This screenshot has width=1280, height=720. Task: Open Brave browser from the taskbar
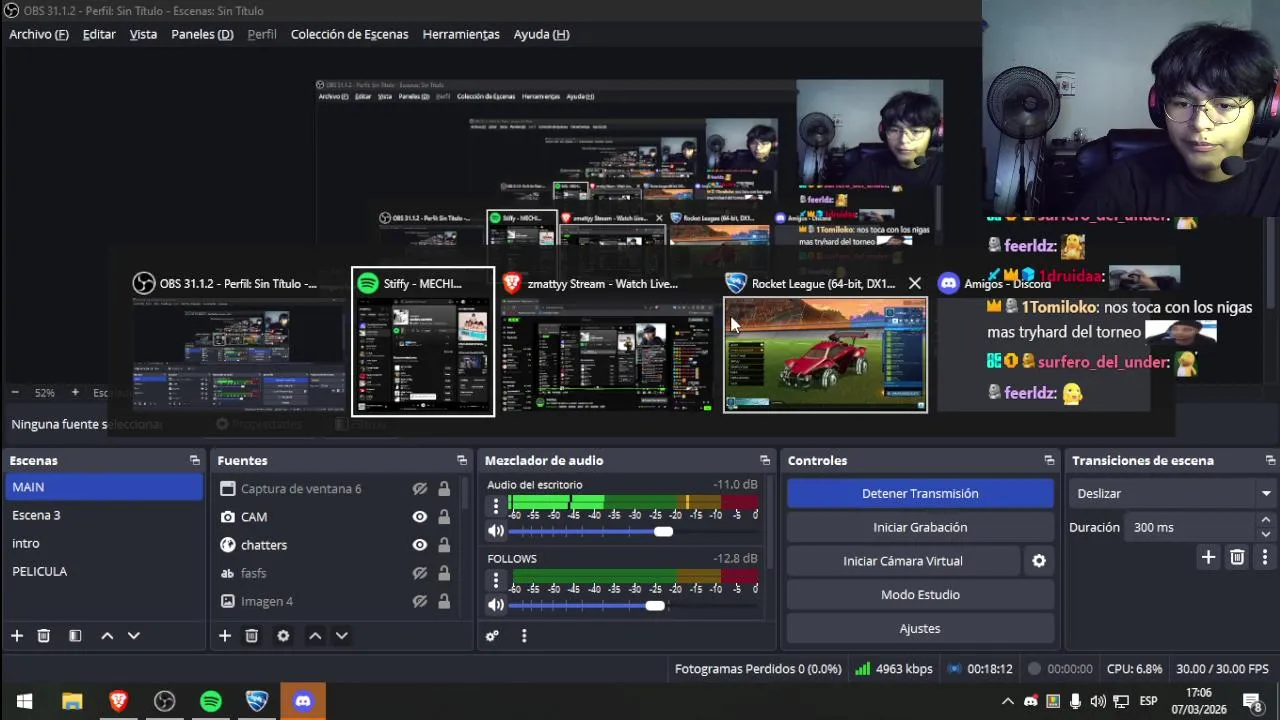(x=118, y=701)
